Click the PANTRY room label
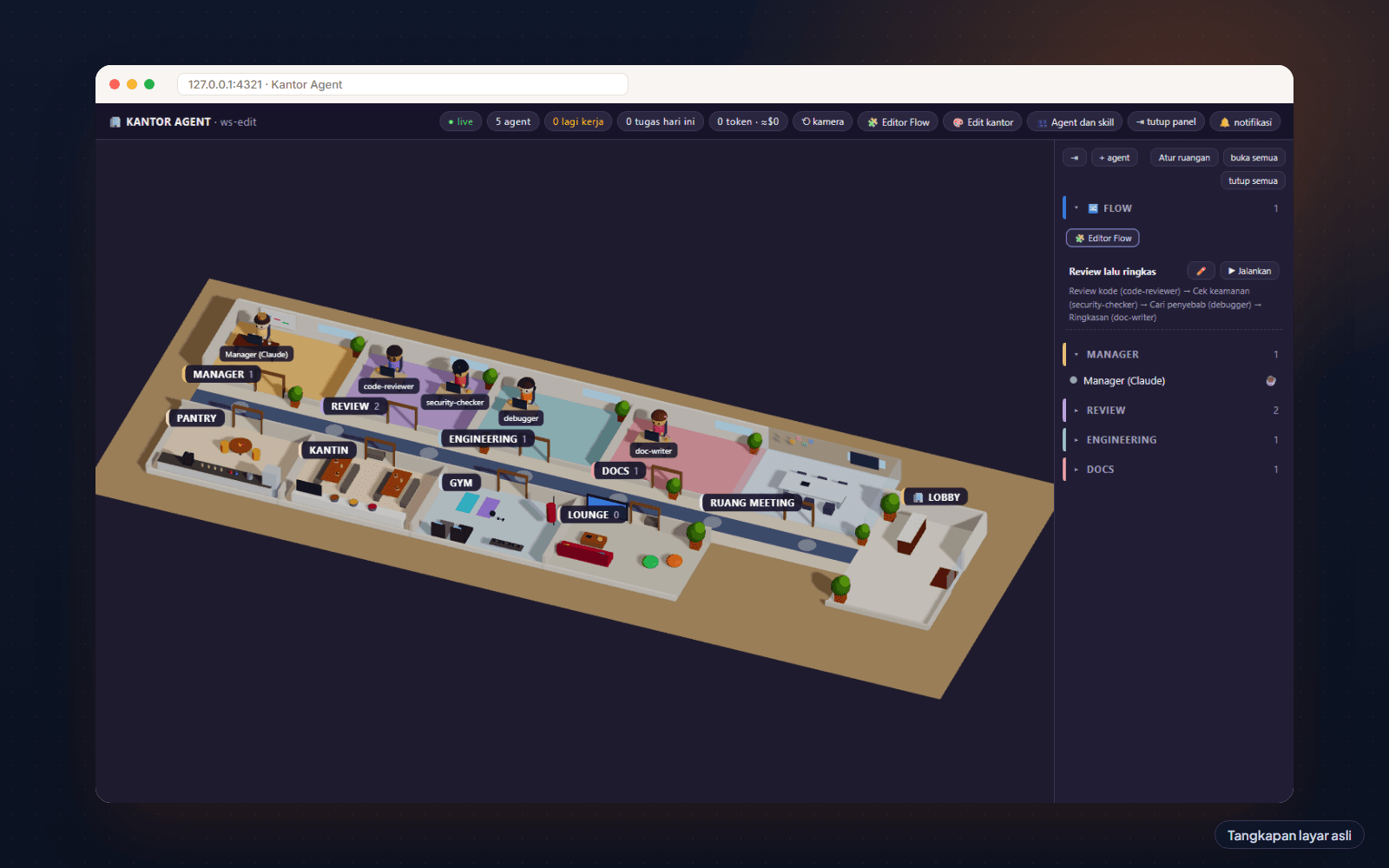 tap(196, 418)
